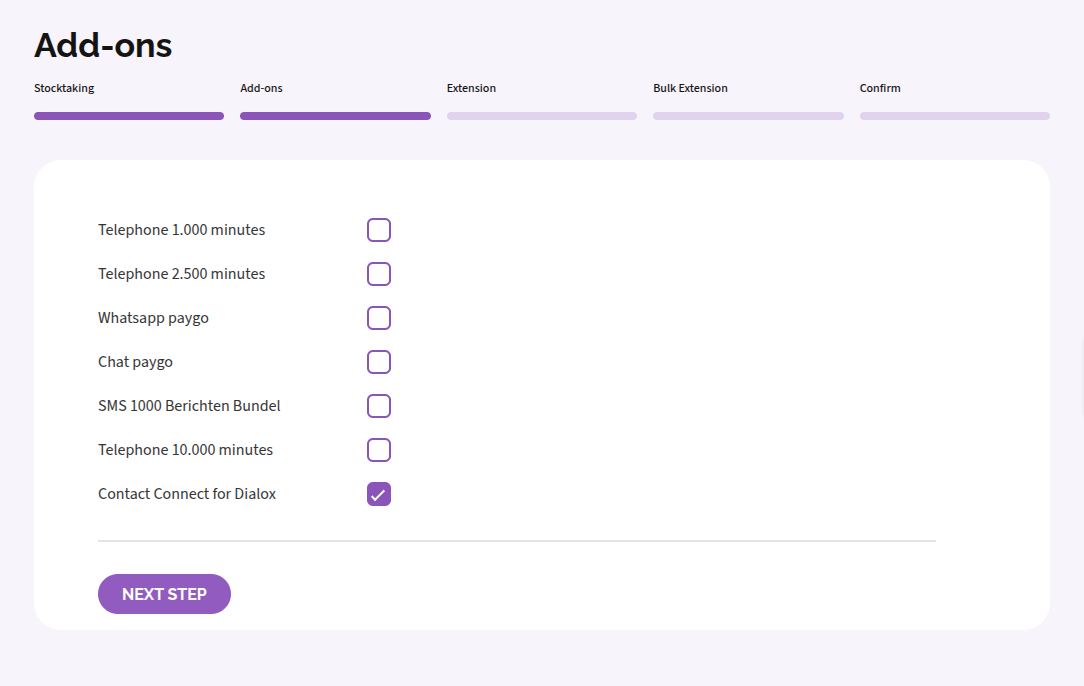
Task: Select the Chat paygo checkbox
Action: (378, 362)
